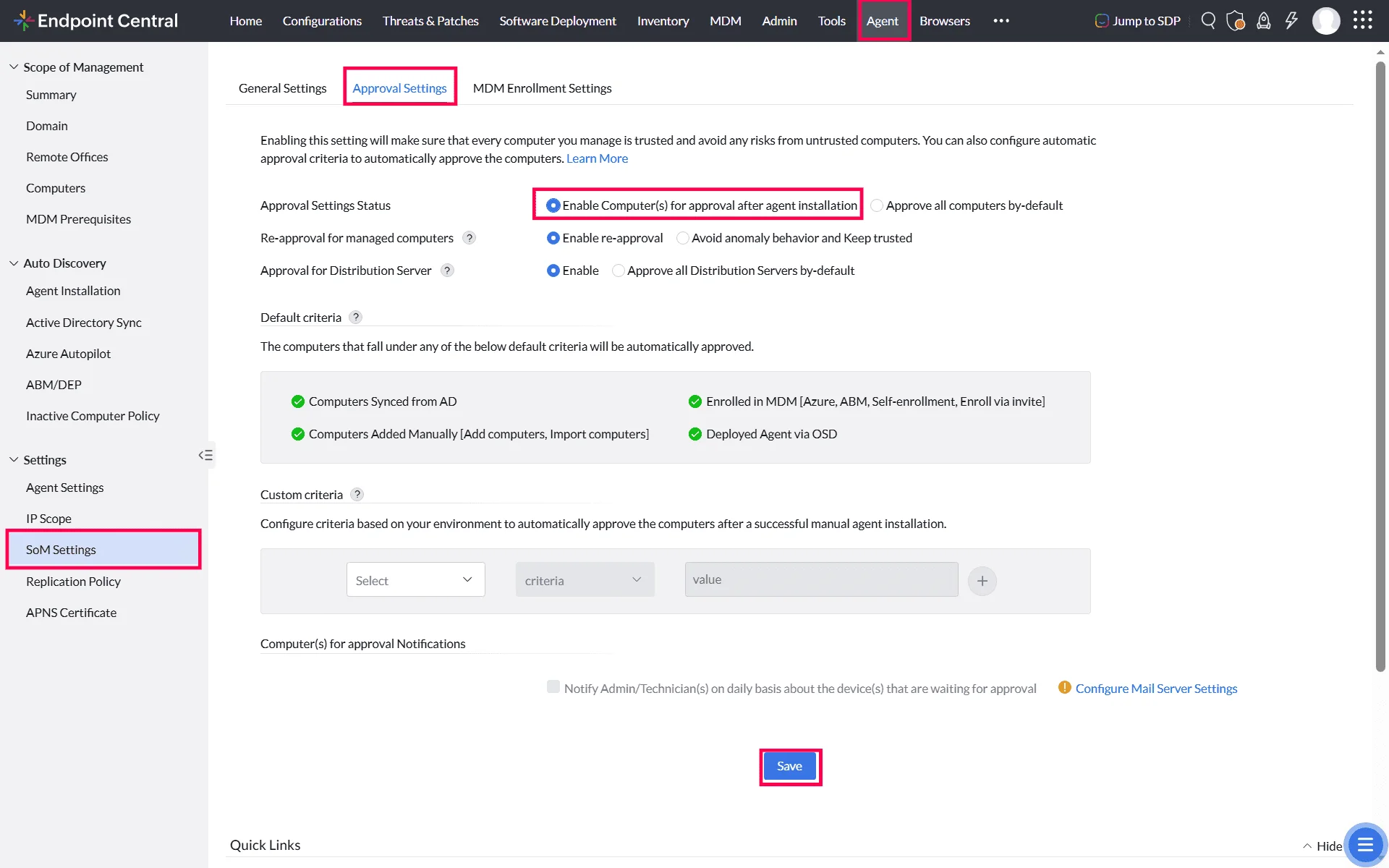This screenshot has width=1389, height=868.
Task: Switch to Approval Settings tab
Action: pos(399,88)
